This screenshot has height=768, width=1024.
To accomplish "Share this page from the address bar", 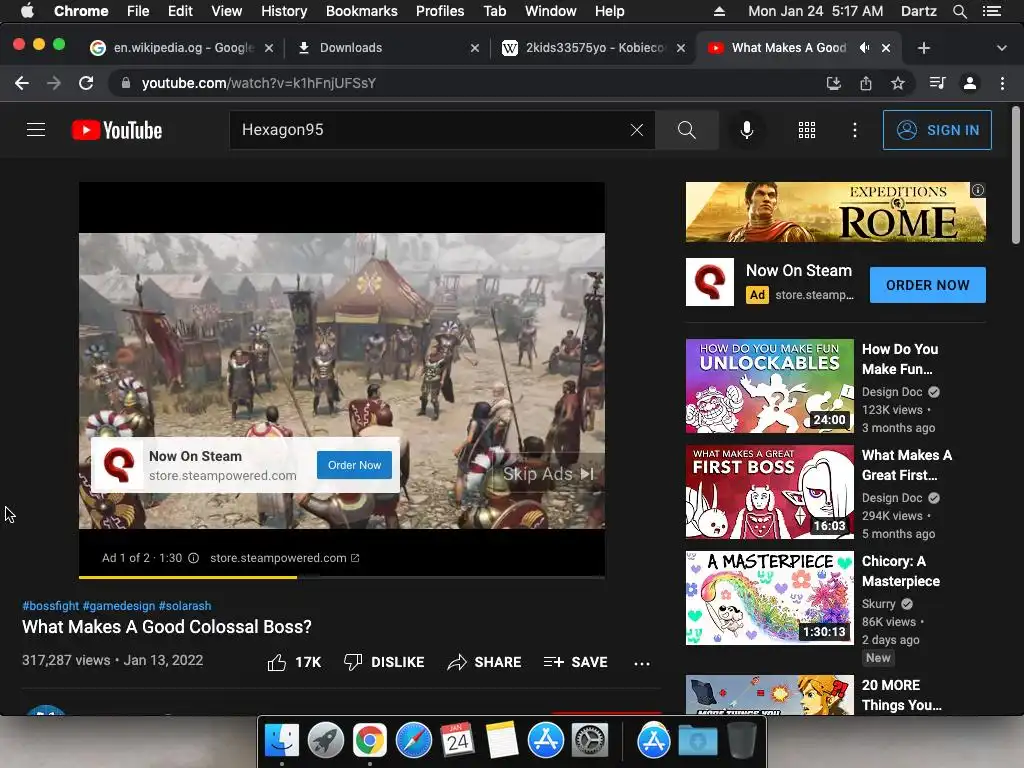I will 866,83.
